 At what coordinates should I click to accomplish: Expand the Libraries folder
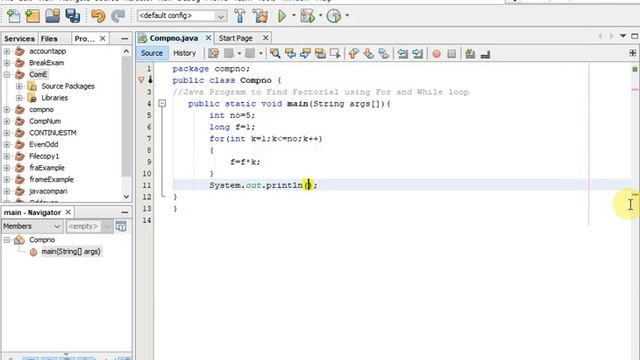19,98
